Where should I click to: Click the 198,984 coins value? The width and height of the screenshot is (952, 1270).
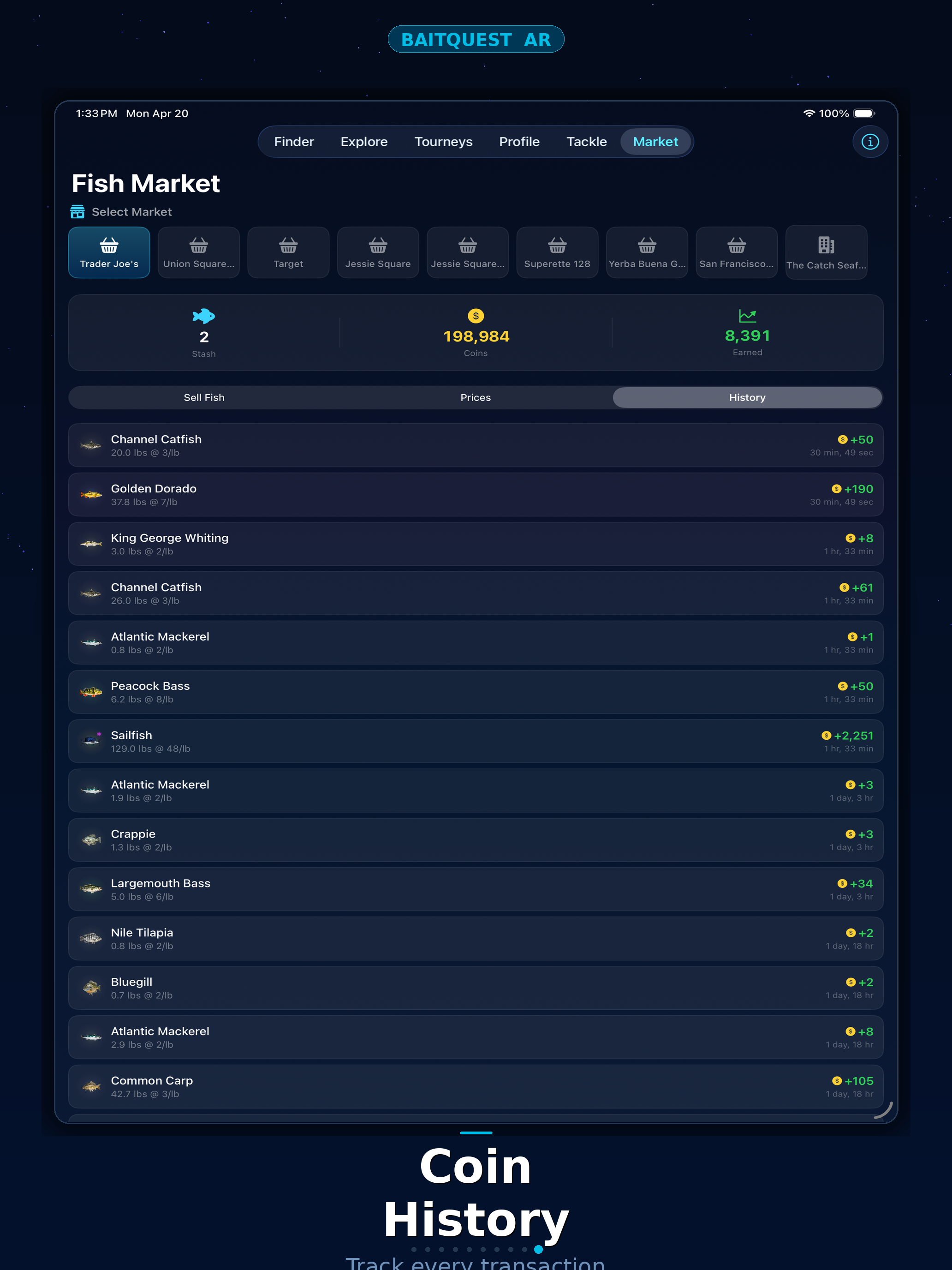[x=476, y=336]
